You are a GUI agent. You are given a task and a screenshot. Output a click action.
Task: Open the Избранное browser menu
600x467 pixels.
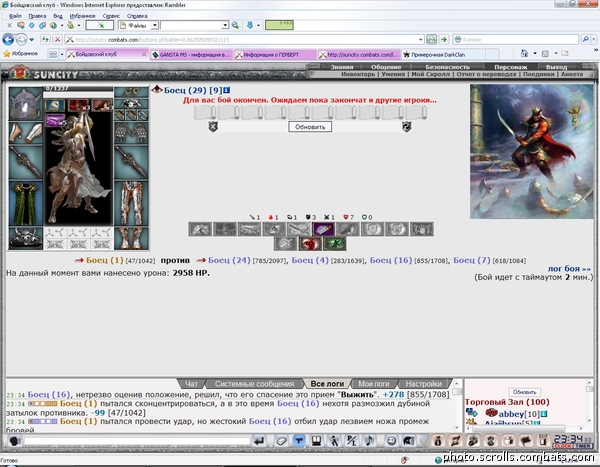coord(82,16)
